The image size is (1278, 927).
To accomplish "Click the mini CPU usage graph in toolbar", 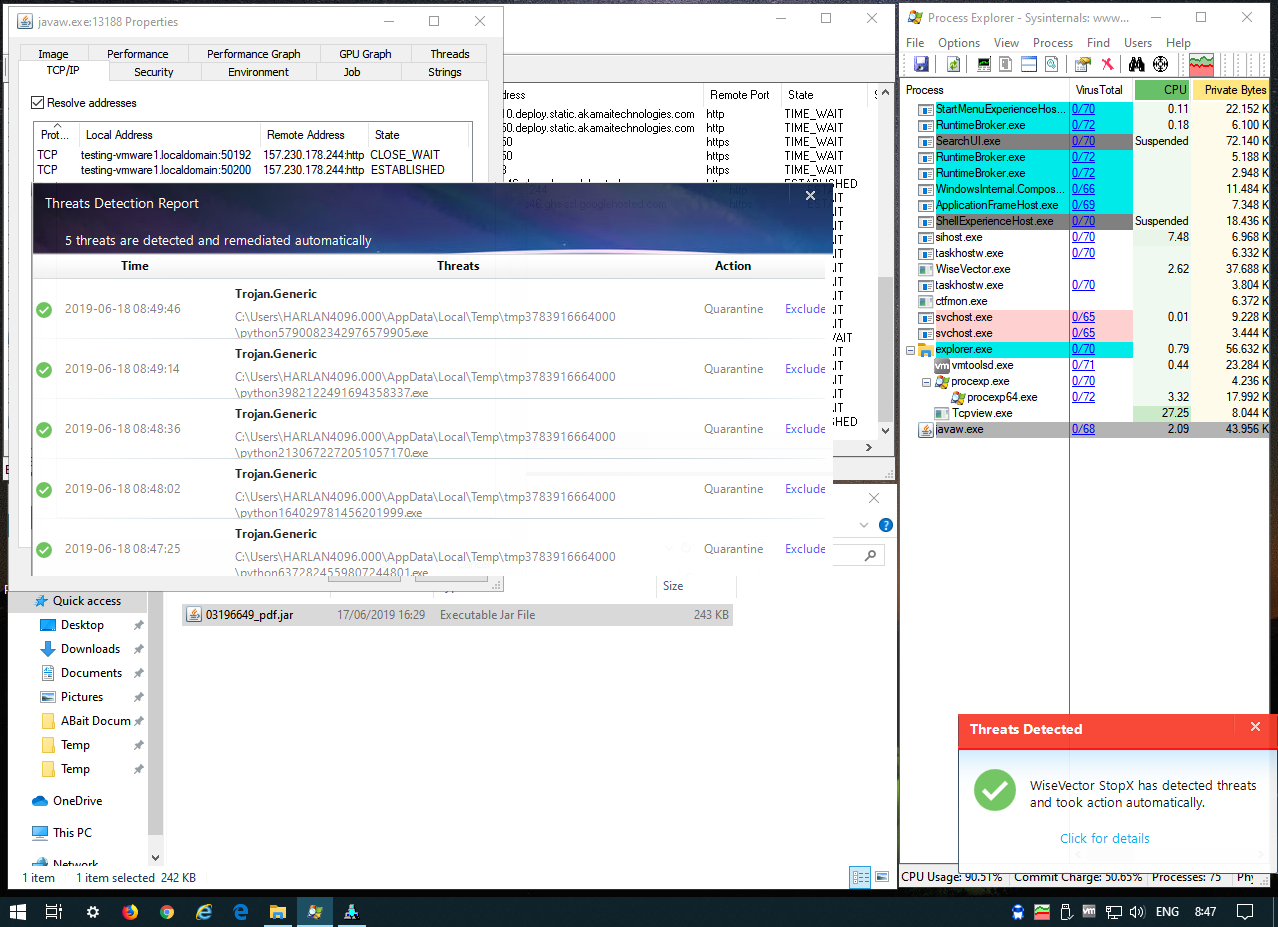I will tap(1201, 65).
